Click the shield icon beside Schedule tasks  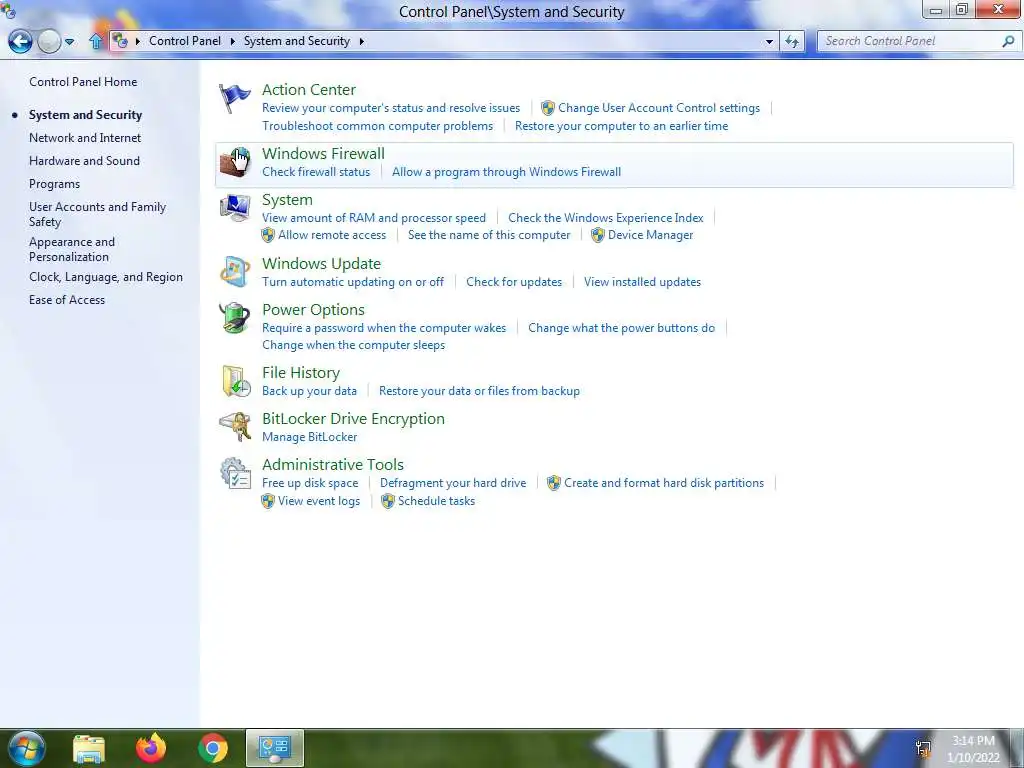tap(388, 501)
